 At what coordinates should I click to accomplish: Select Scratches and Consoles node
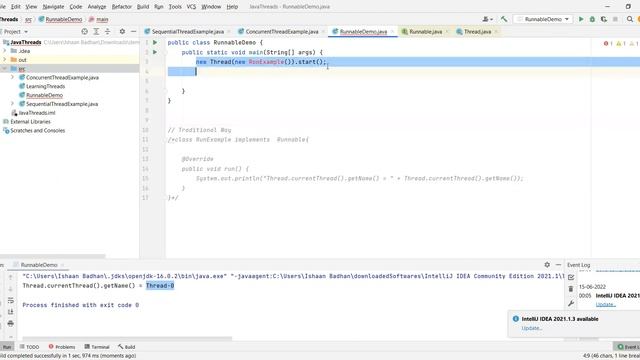(x=38, y=131)
